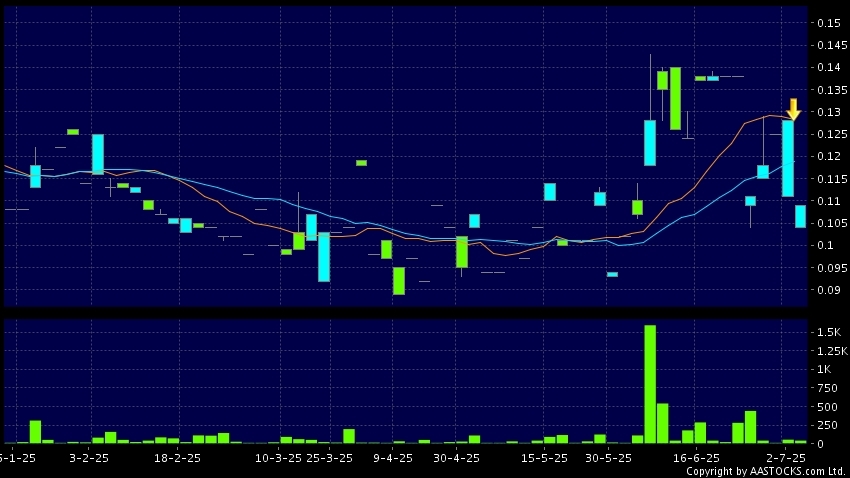Select the 18-2-25 date label
The width and height of the screenshot is (850, 478).
point(177,458)
